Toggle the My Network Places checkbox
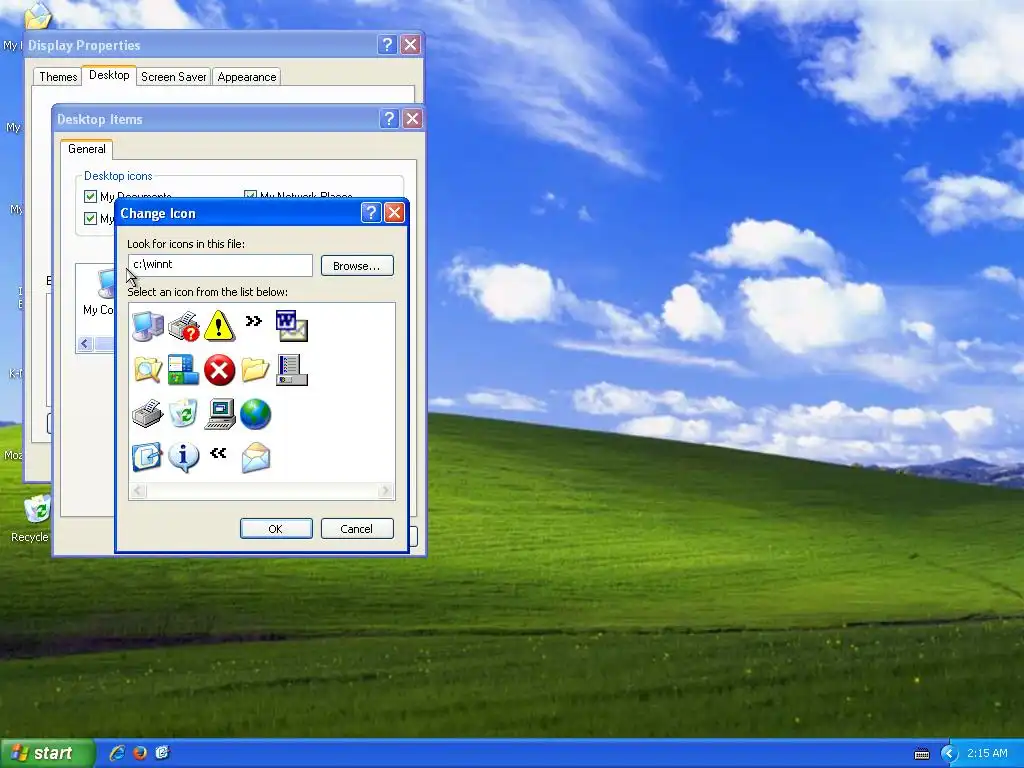 [250, 195]
